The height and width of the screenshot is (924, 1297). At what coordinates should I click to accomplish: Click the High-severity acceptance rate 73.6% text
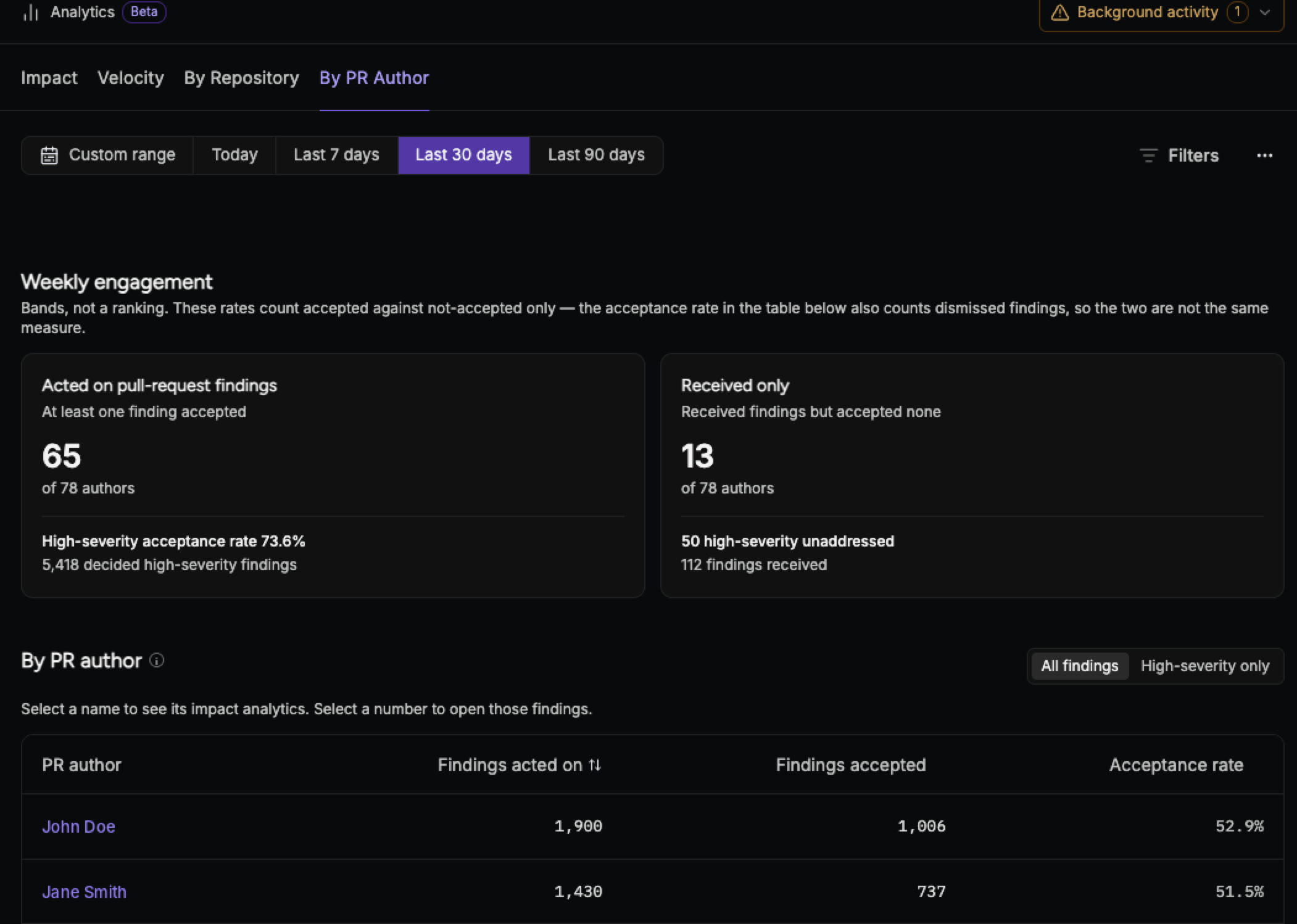tap(173, 541)
